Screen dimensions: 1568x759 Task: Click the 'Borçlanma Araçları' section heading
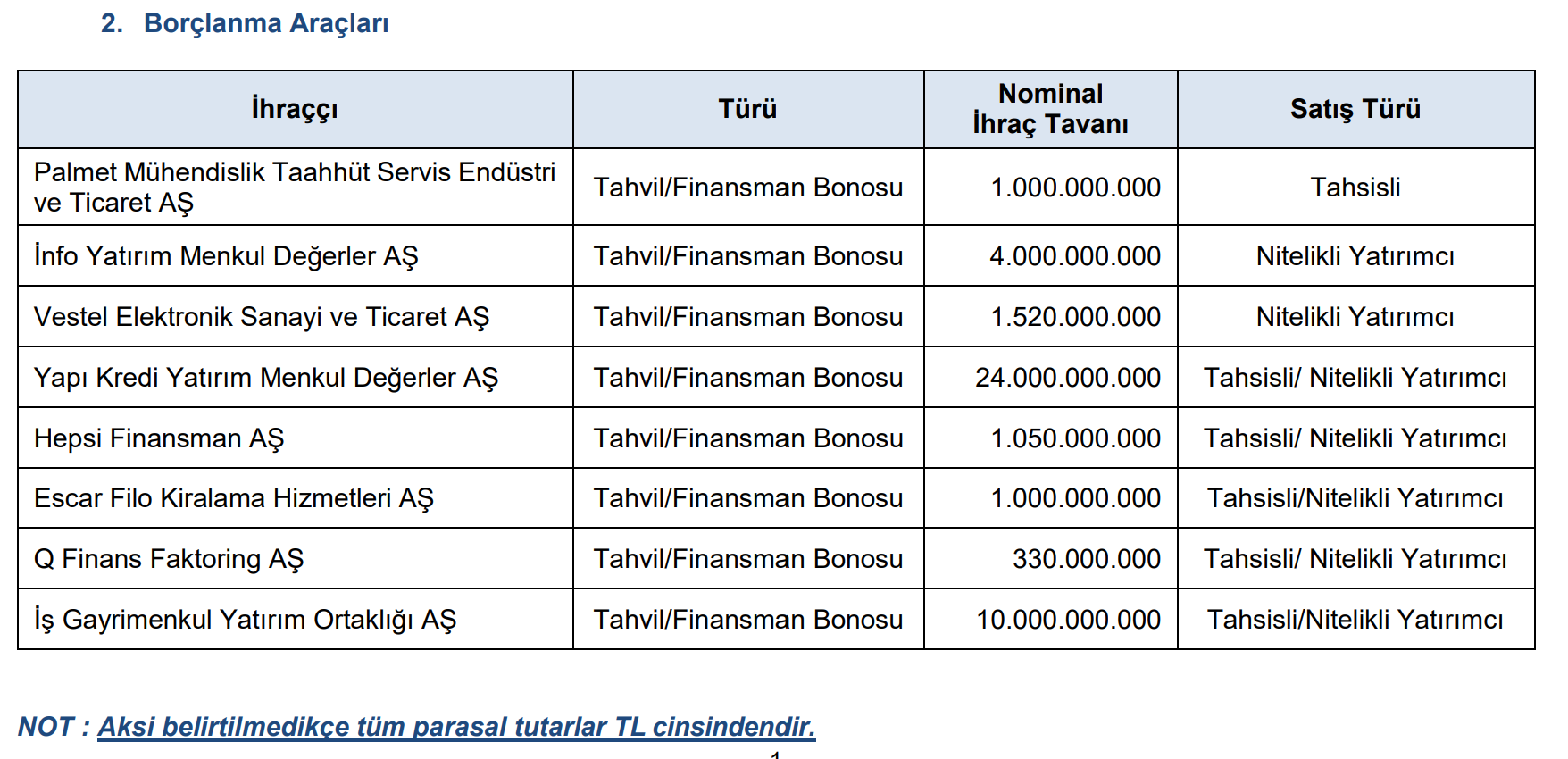[266, 23]
